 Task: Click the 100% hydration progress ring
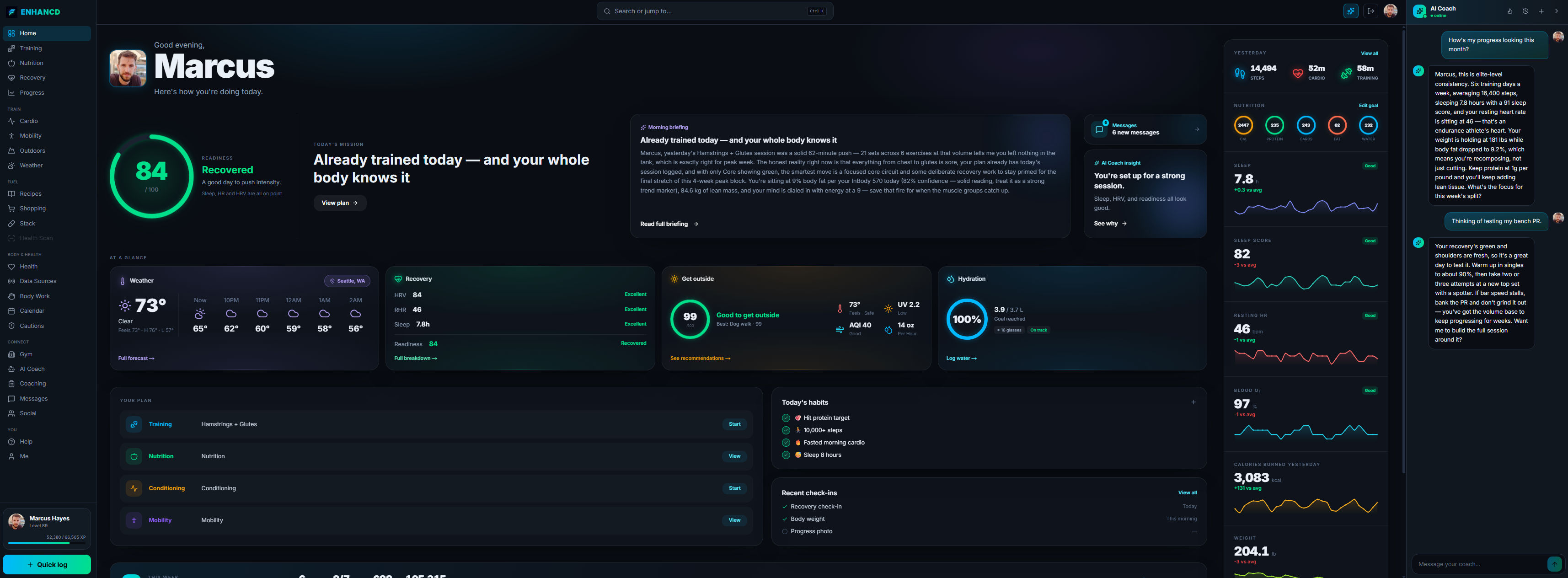(x=967, y=320)
